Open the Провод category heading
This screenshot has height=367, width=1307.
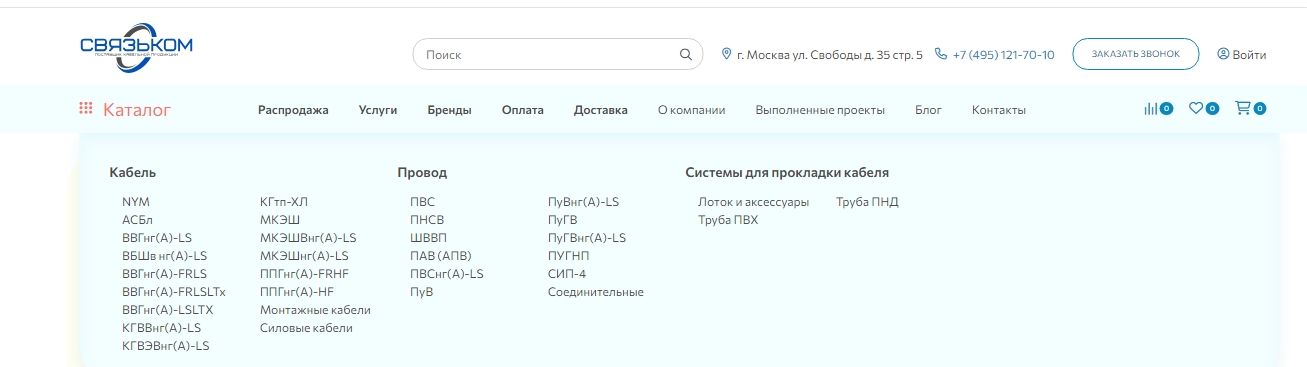[x=422, y=172]
